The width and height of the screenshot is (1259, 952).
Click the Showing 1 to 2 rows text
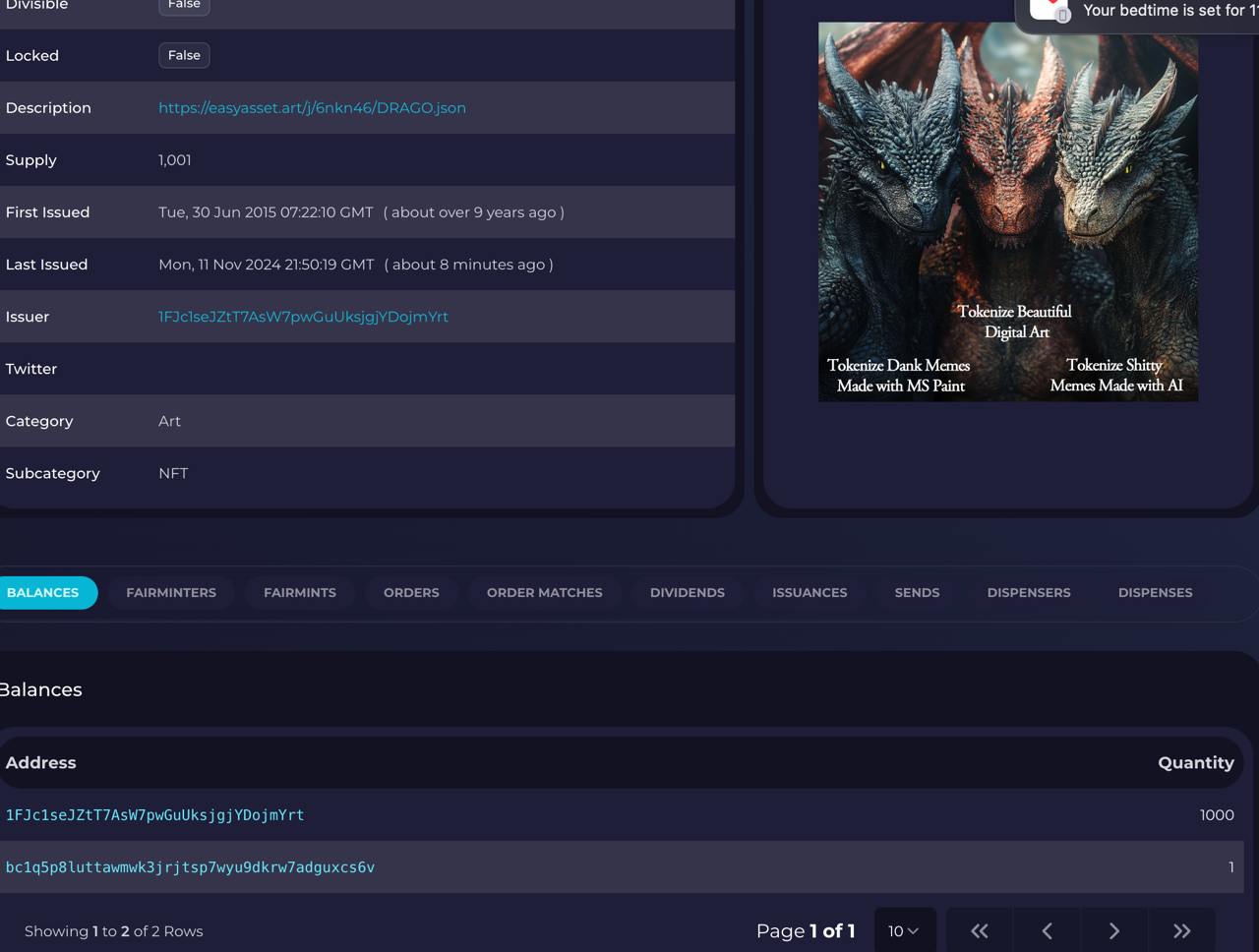point(114,931)
